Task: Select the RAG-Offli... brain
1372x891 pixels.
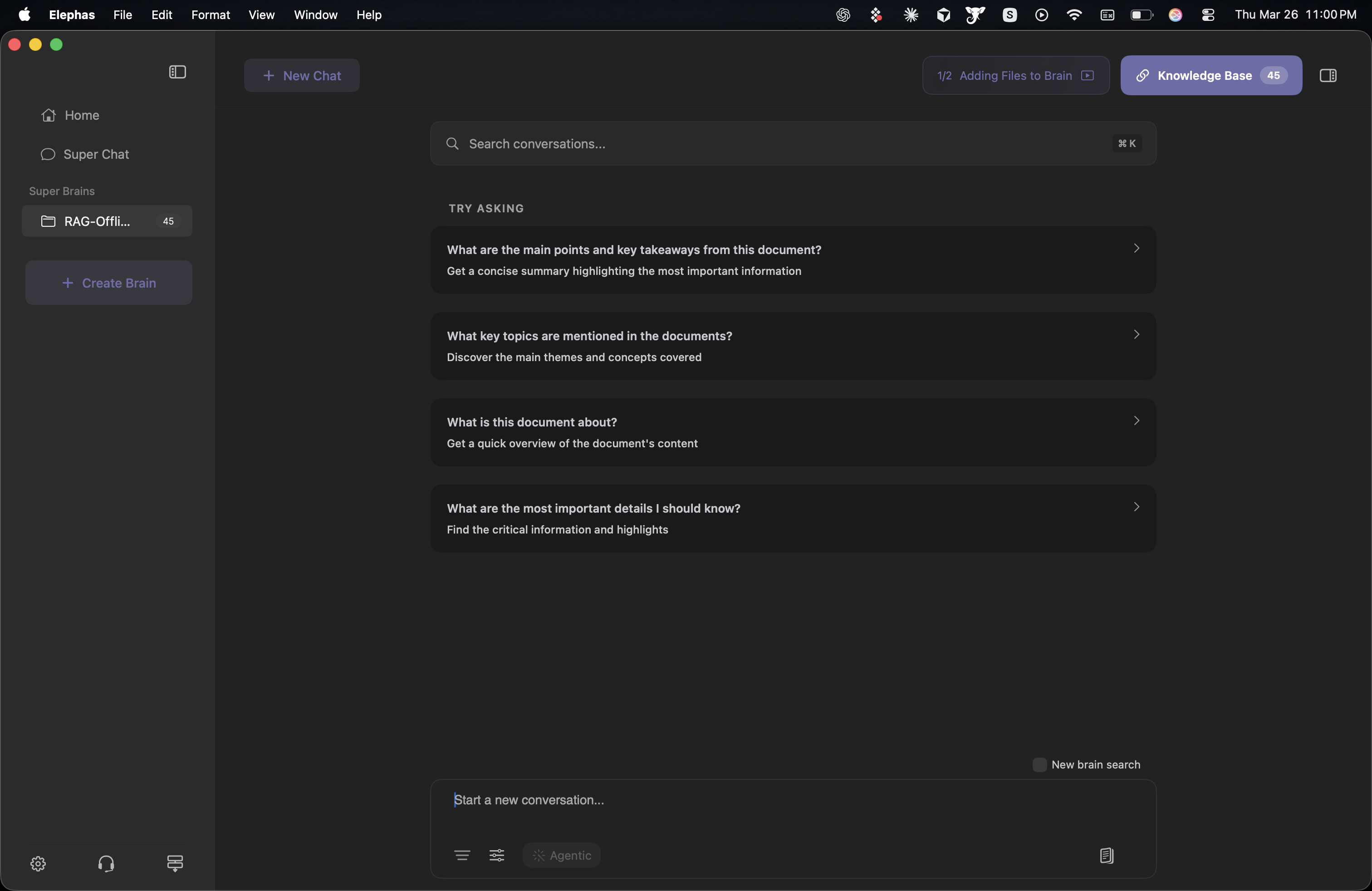Action: tap(107, 221)
